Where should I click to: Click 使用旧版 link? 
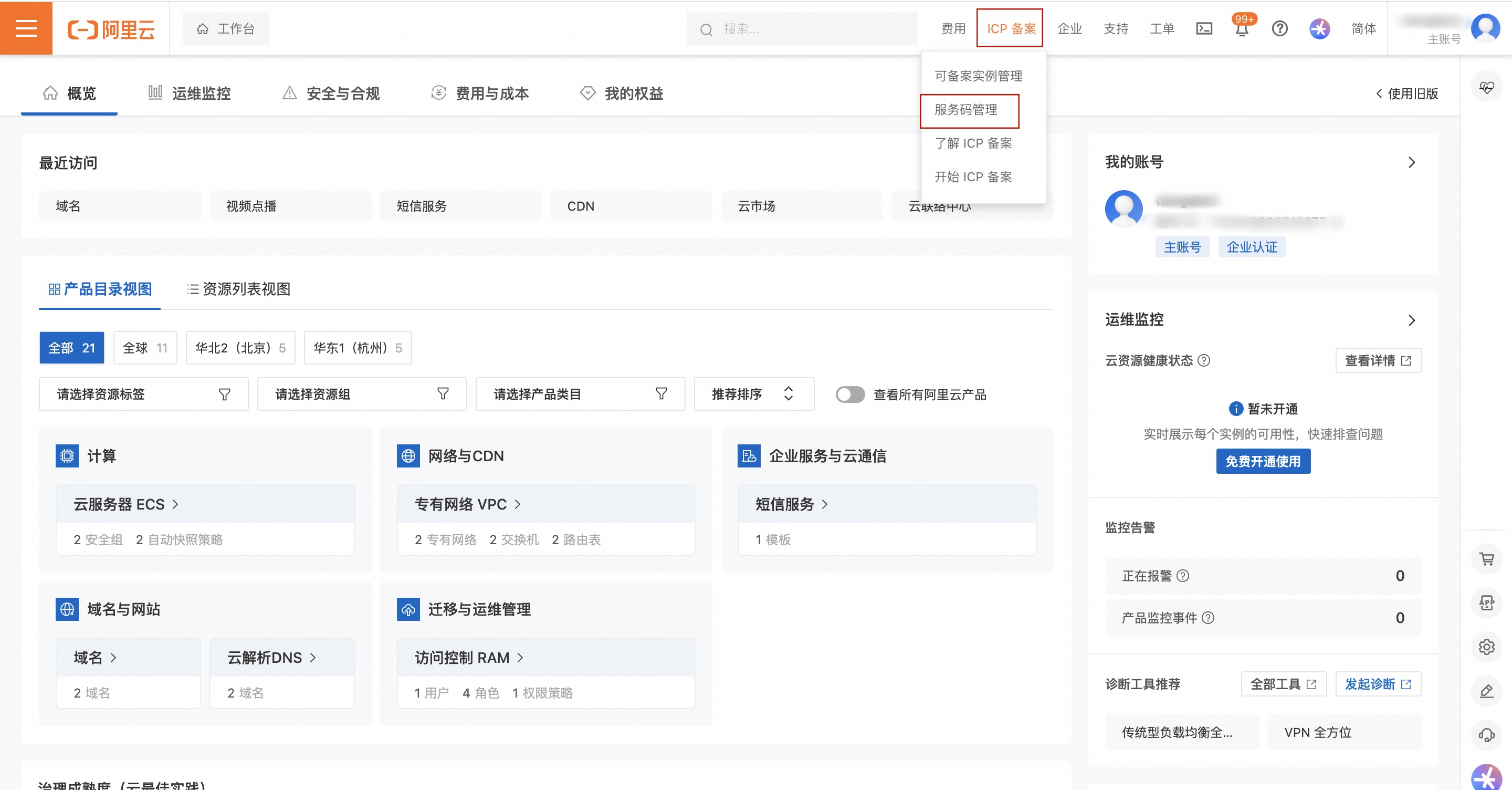1406,93
